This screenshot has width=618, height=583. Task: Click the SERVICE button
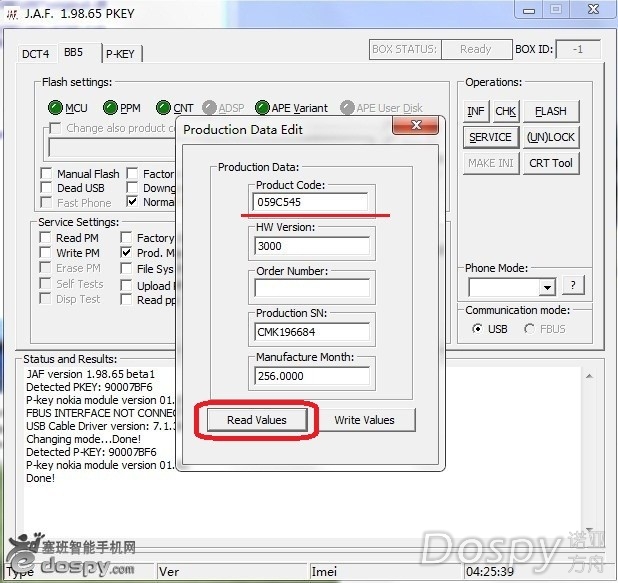pyautogui.click(x=490, y=137)
